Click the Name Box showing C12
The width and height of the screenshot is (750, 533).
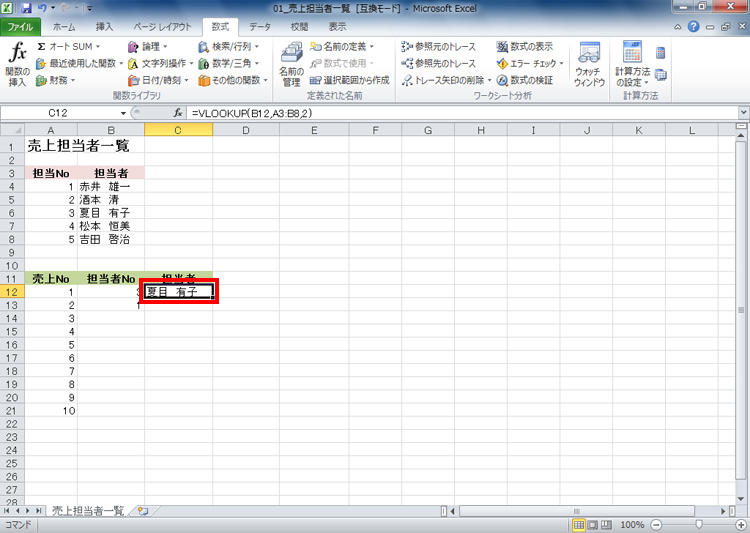pyautogui.click(x=59, y=113)
